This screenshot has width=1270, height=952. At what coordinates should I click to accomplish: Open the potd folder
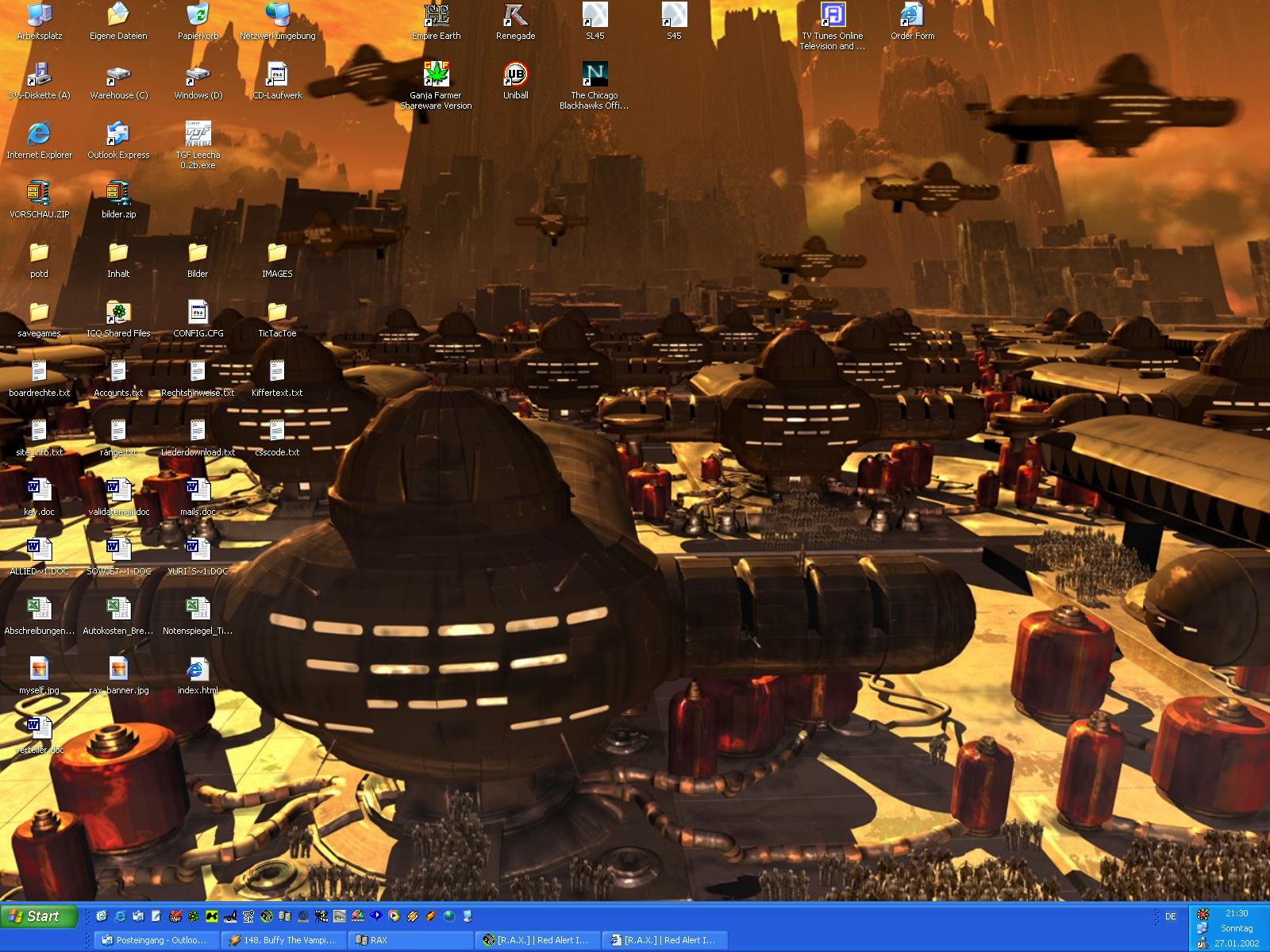tap(39, 260)
